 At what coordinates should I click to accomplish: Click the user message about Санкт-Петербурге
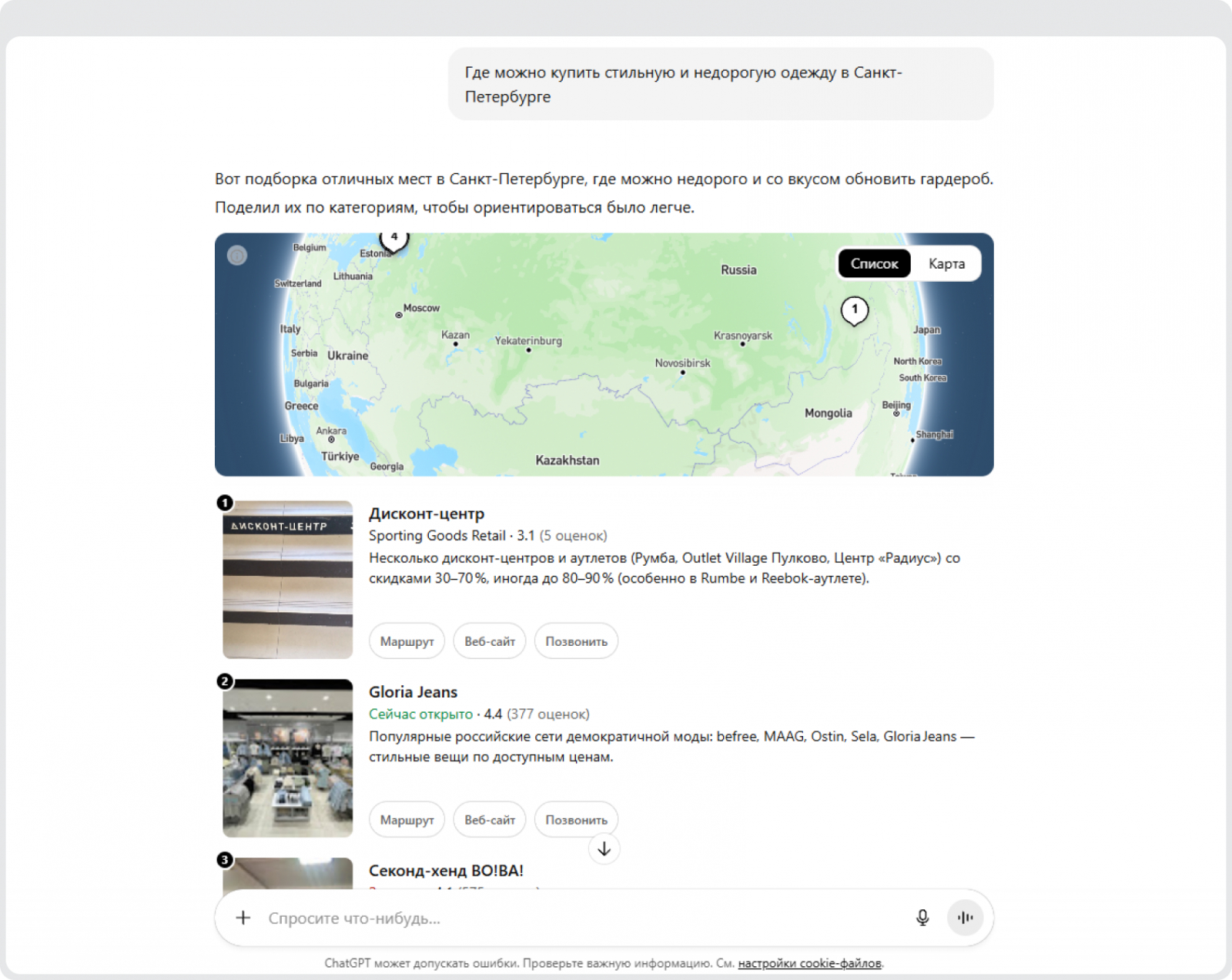721,84
